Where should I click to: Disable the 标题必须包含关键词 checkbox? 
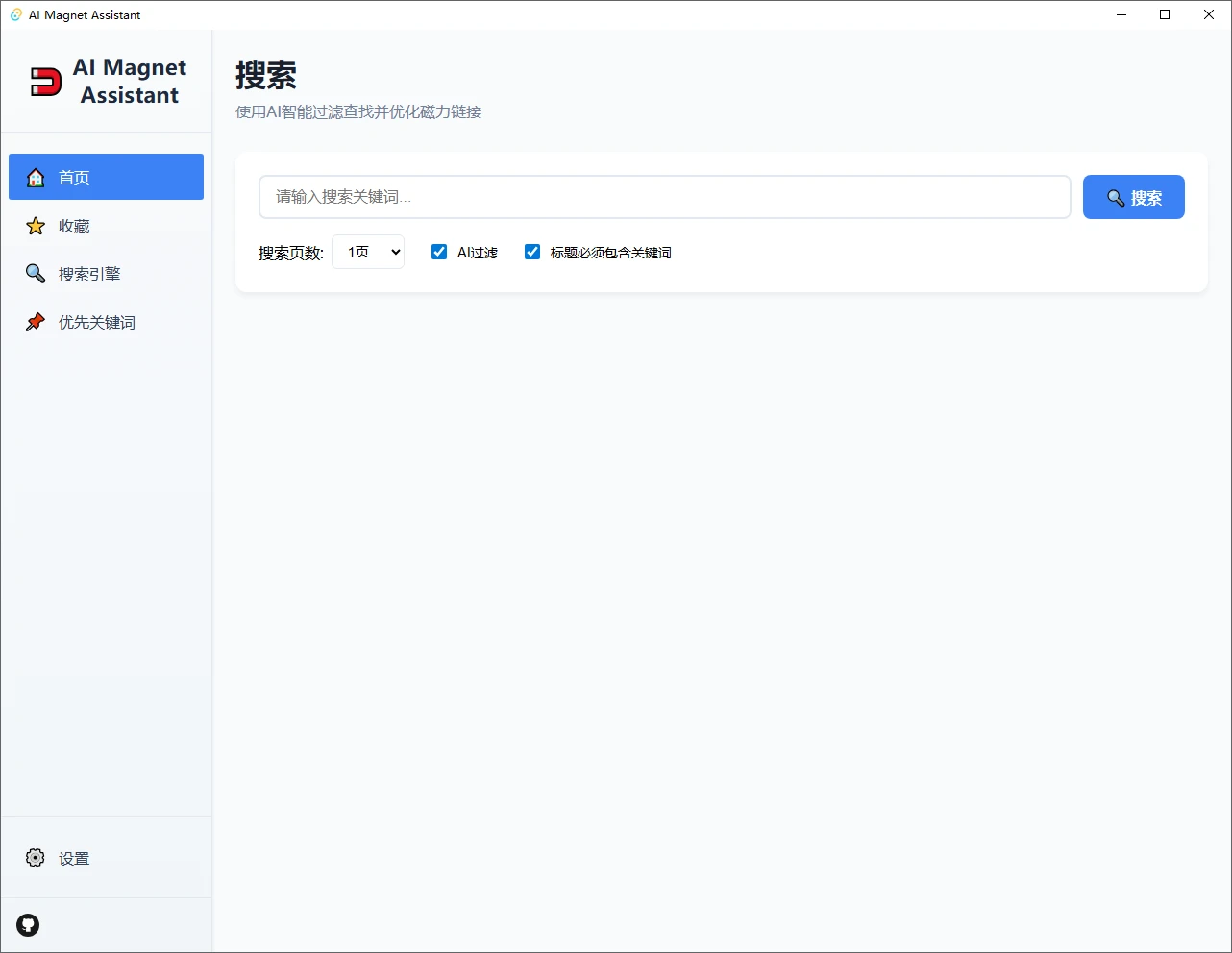pos(532,252)
